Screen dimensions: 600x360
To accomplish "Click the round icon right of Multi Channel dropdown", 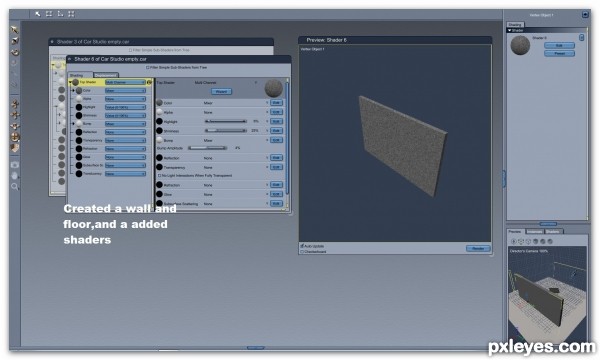I will click(x=149, y=82).
